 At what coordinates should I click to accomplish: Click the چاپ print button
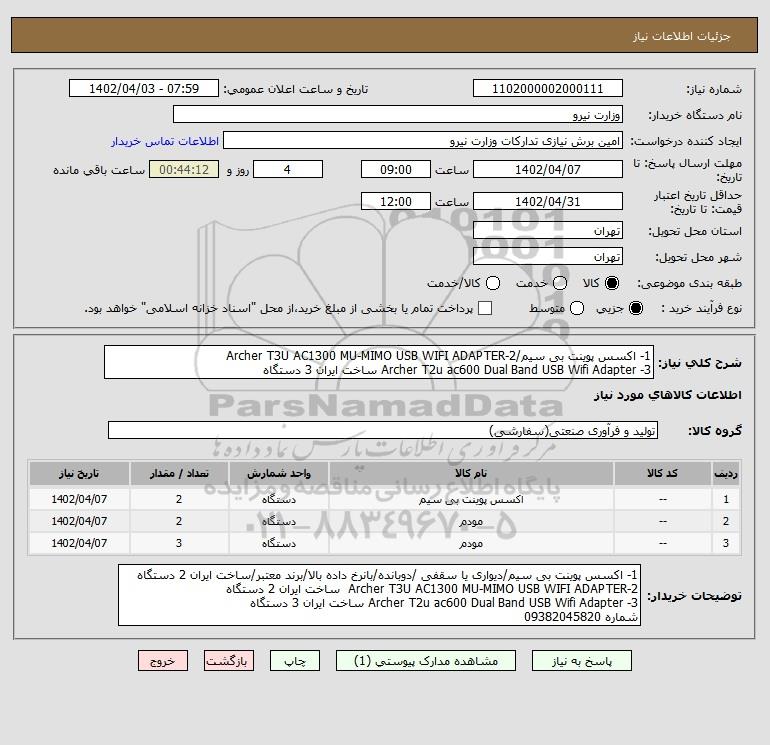click(295, 661)
